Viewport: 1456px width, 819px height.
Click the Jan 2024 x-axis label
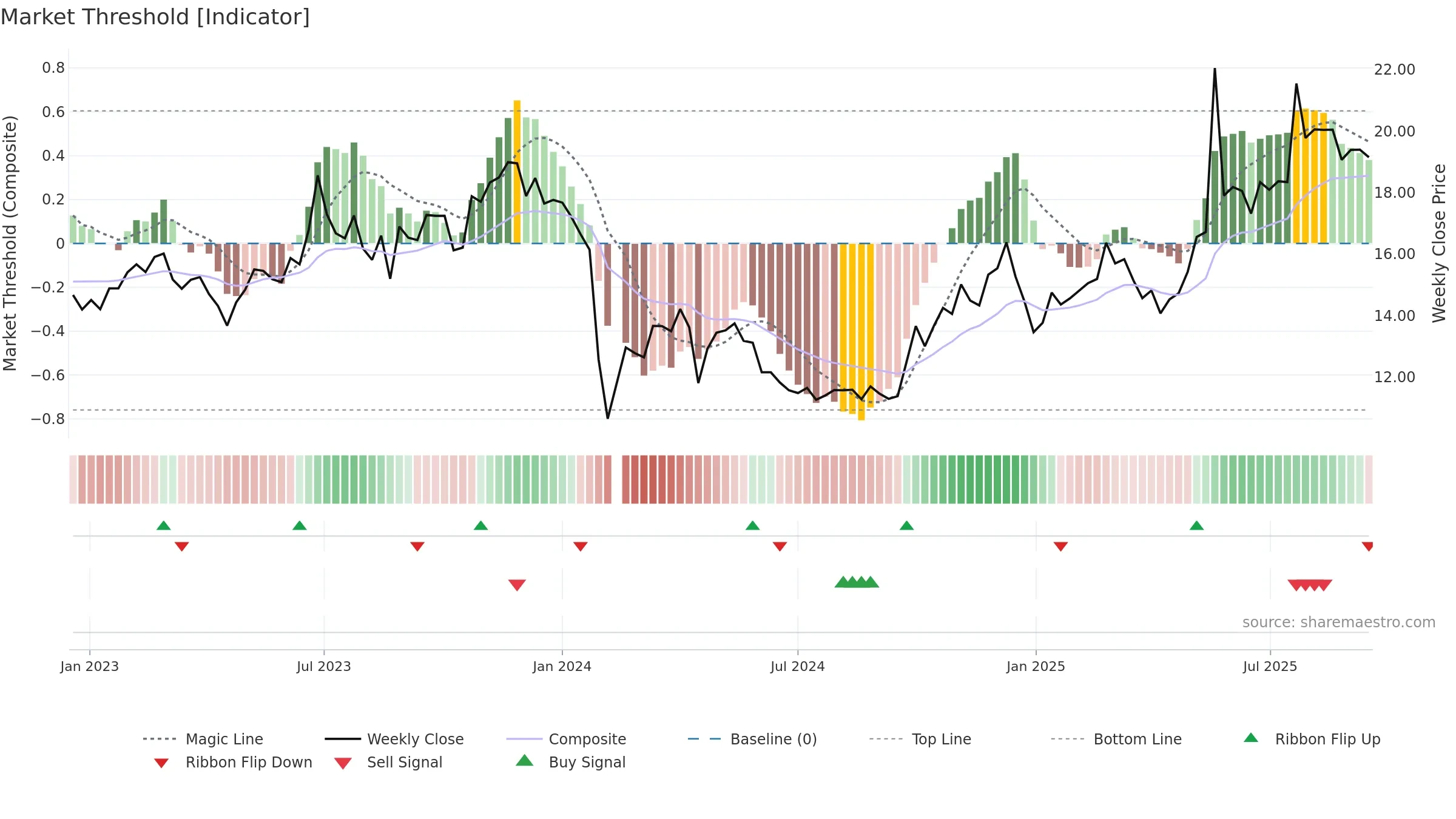562,666
